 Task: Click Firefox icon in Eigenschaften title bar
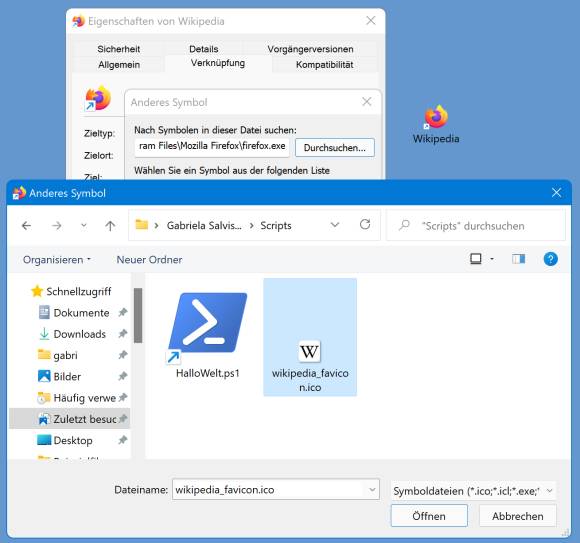pos(78,21)
